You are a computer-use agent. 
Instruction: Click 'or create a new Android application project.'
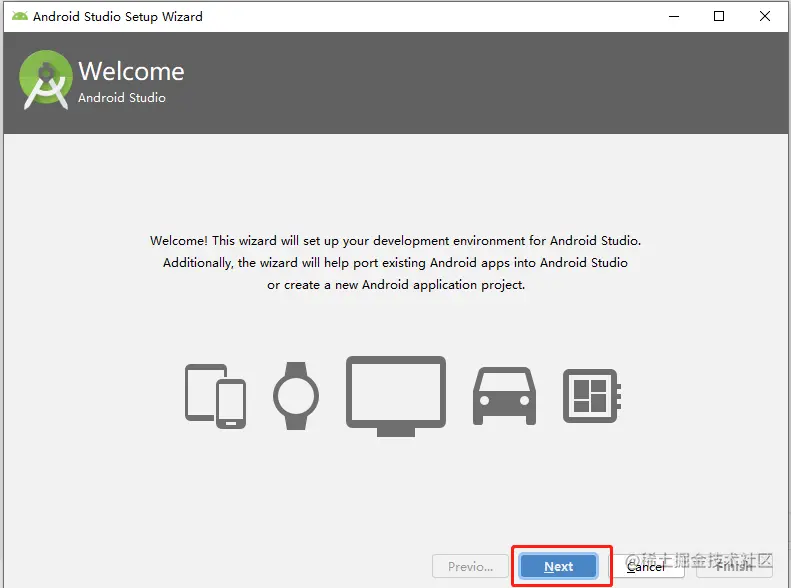[396, 285]
